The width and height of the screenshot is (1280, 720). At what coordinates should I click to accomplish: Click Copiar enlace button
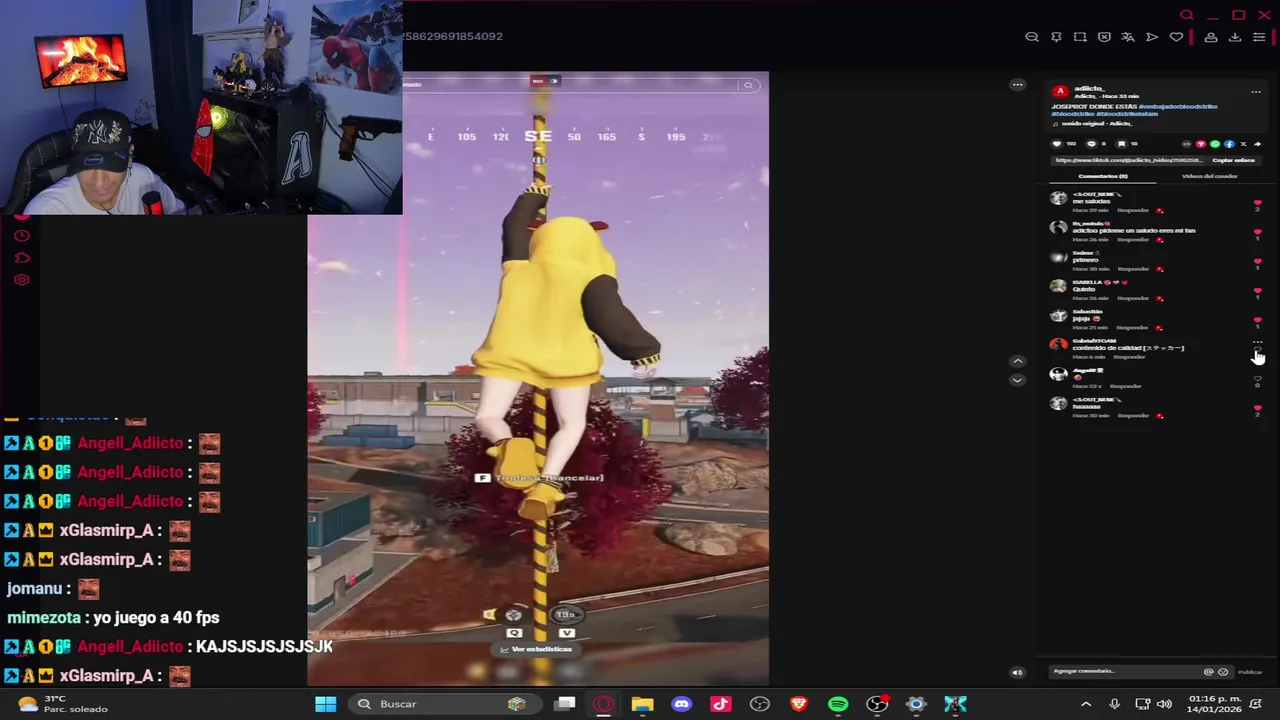click(x=1233, y=160)
